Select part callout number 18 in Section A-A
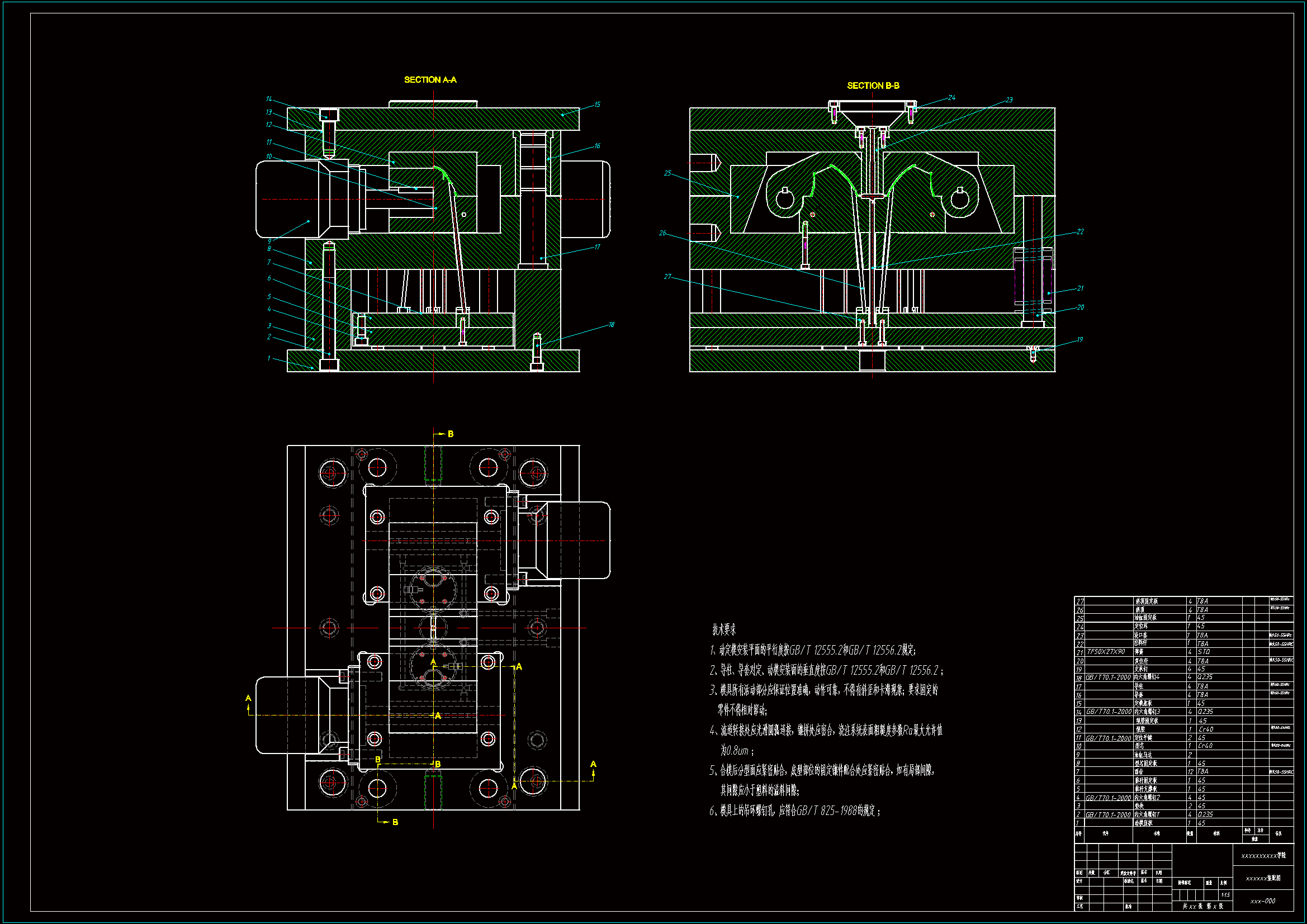The height and width of the screenshot is (924, 1307). [612, 325]
